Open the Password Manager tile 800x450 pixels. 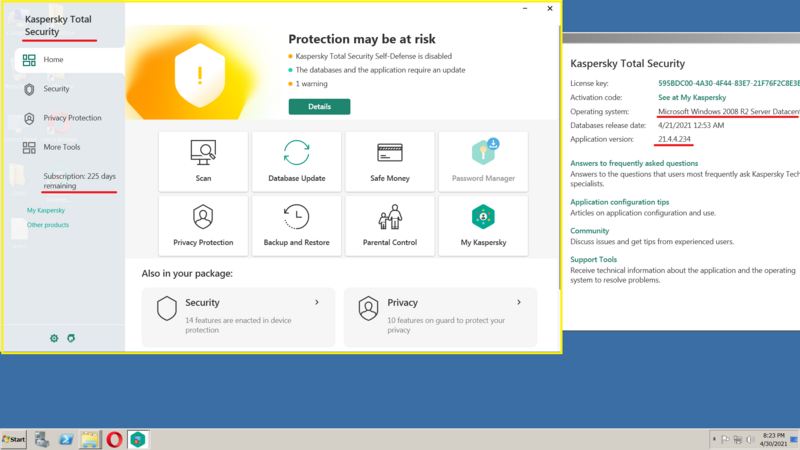pos(483,161)
